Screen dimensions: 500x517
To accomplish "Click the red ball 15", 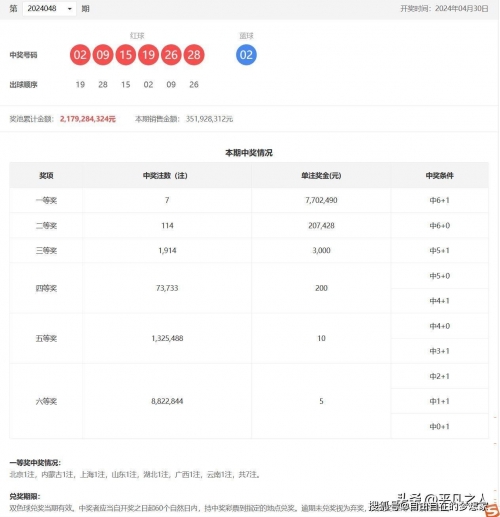I will pyautogui.click(x=126, y=55).
